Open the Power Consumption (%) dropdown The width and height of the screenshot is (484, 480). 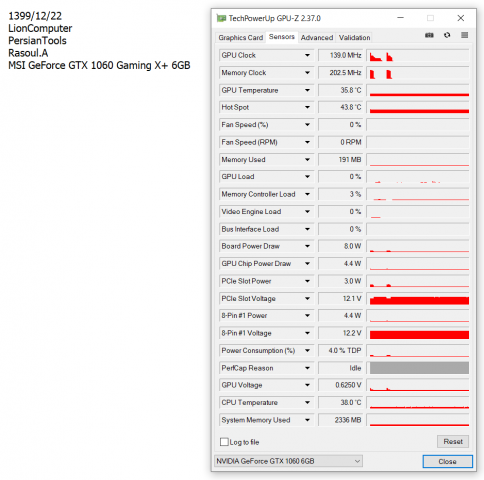pos(307,350)
